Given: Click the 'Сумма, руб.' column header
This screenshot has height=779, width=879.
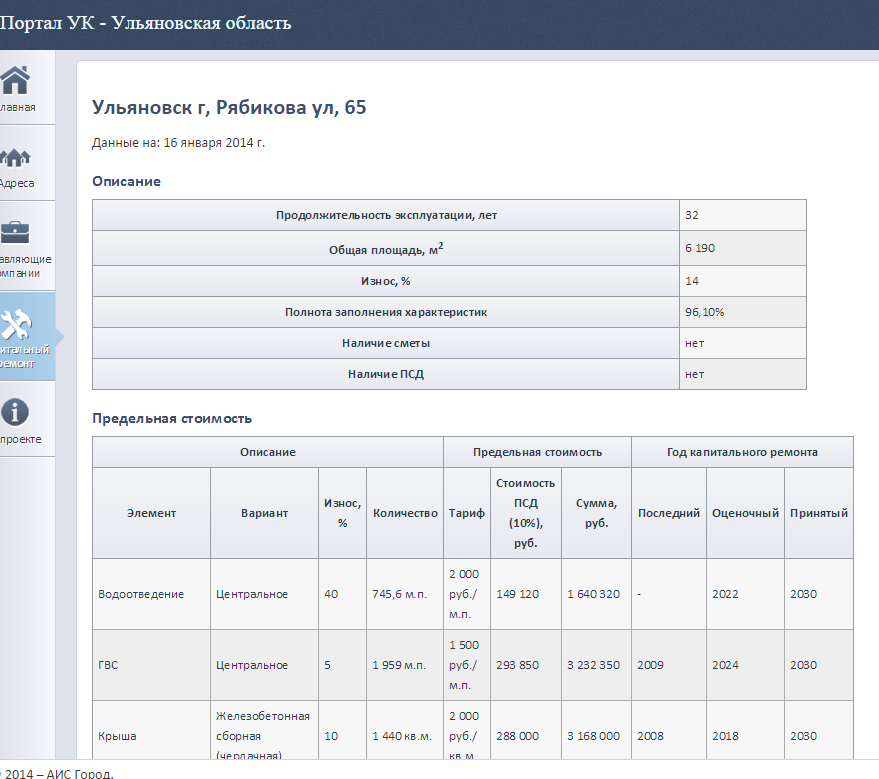Looking at the screenshot, I should tap(596, 513).
